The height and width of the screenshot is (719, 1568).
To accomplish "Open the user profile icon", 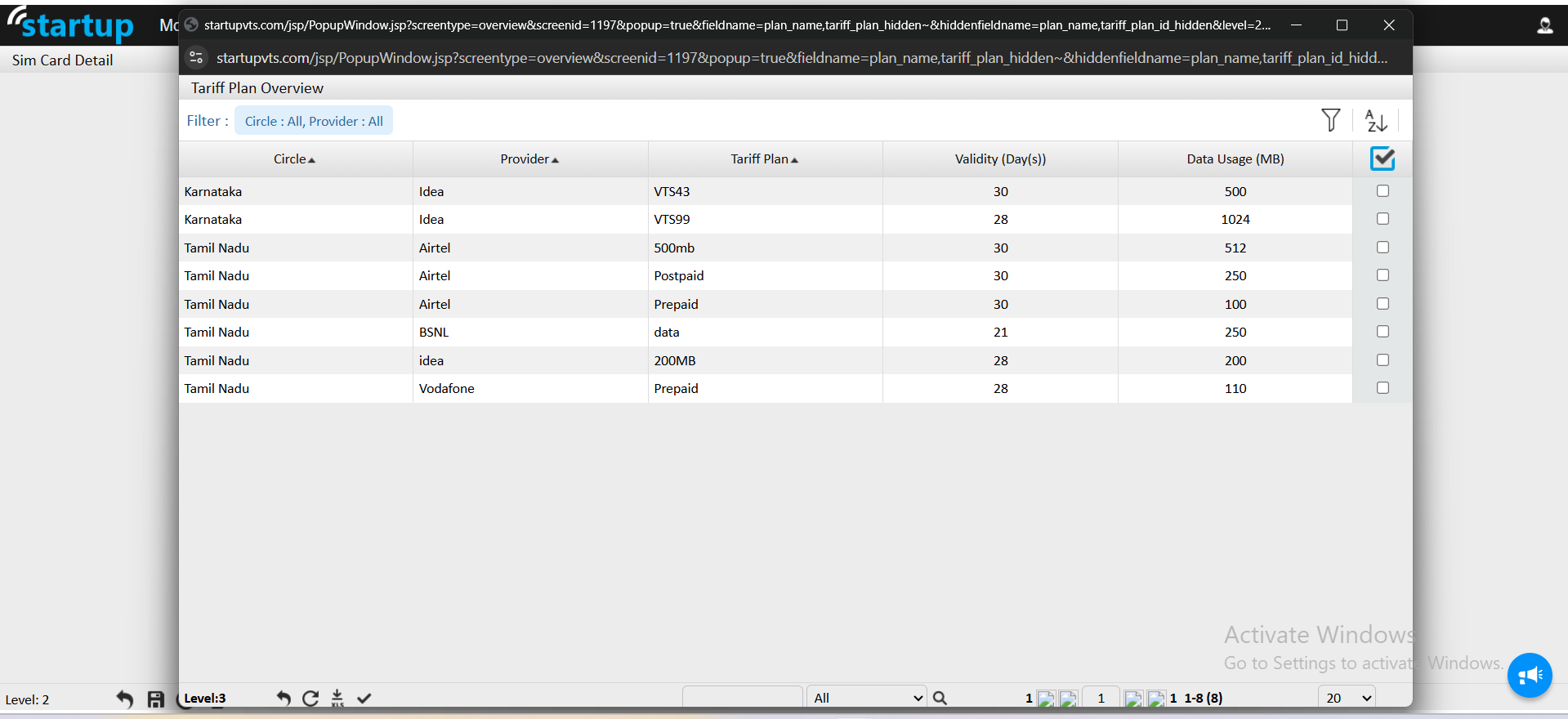I will pyautogui.click(x=1544, y=25).
